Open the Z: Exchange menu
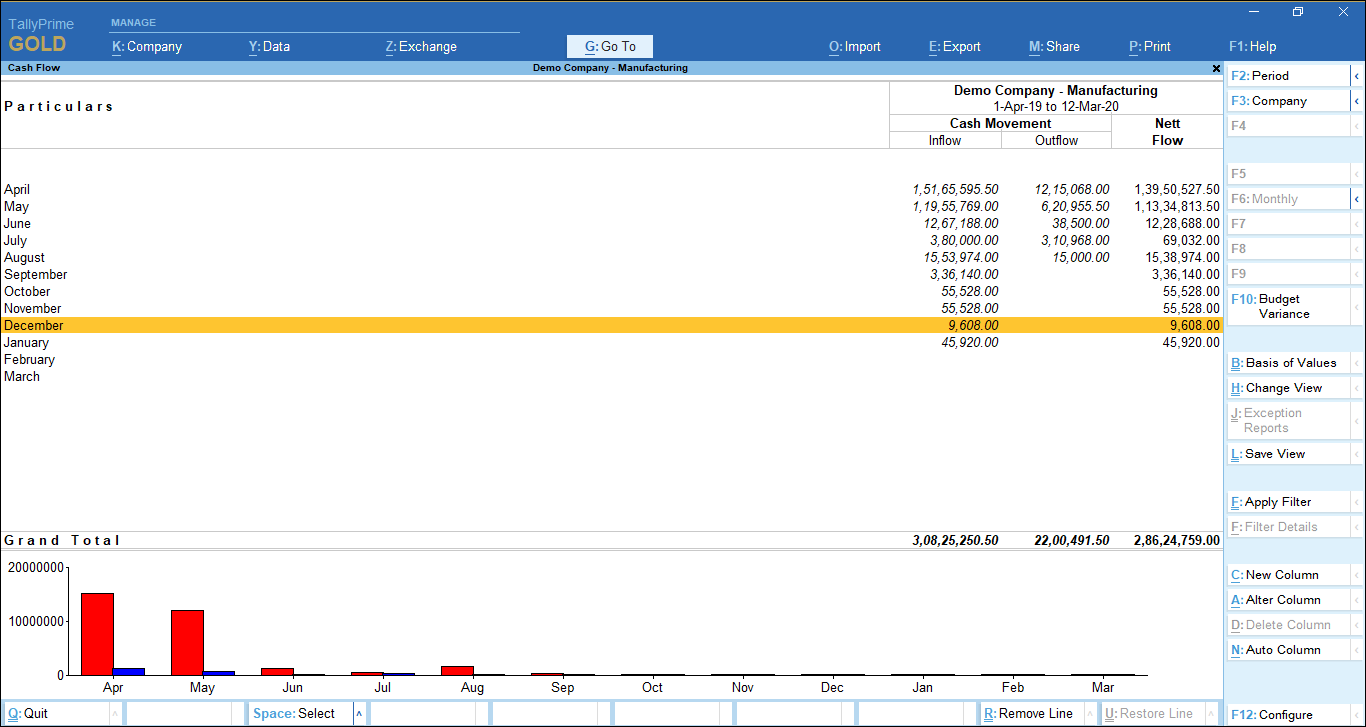 [420, 46]
